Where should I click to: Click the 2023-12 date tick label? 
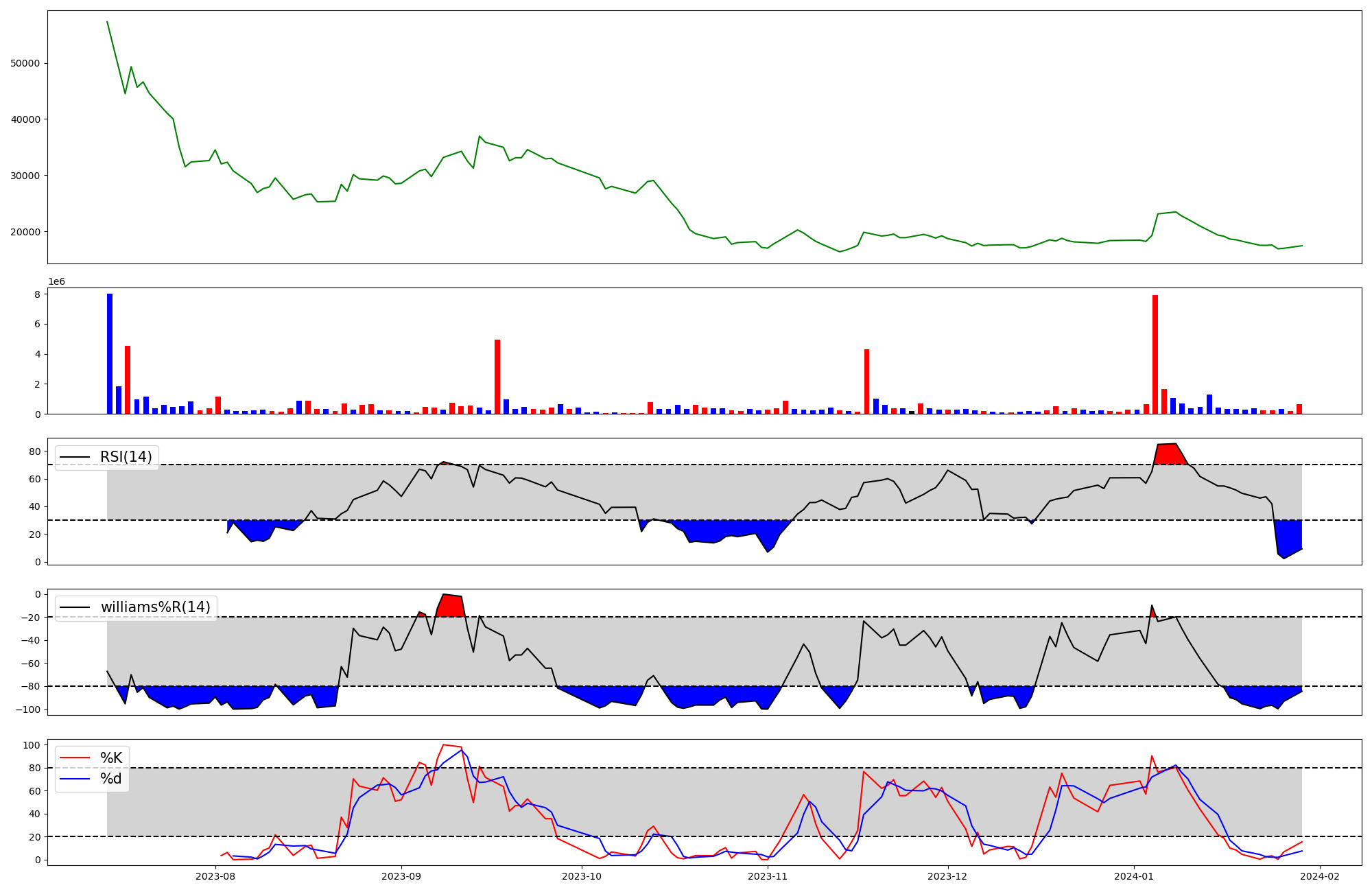[x=947, y=876]
